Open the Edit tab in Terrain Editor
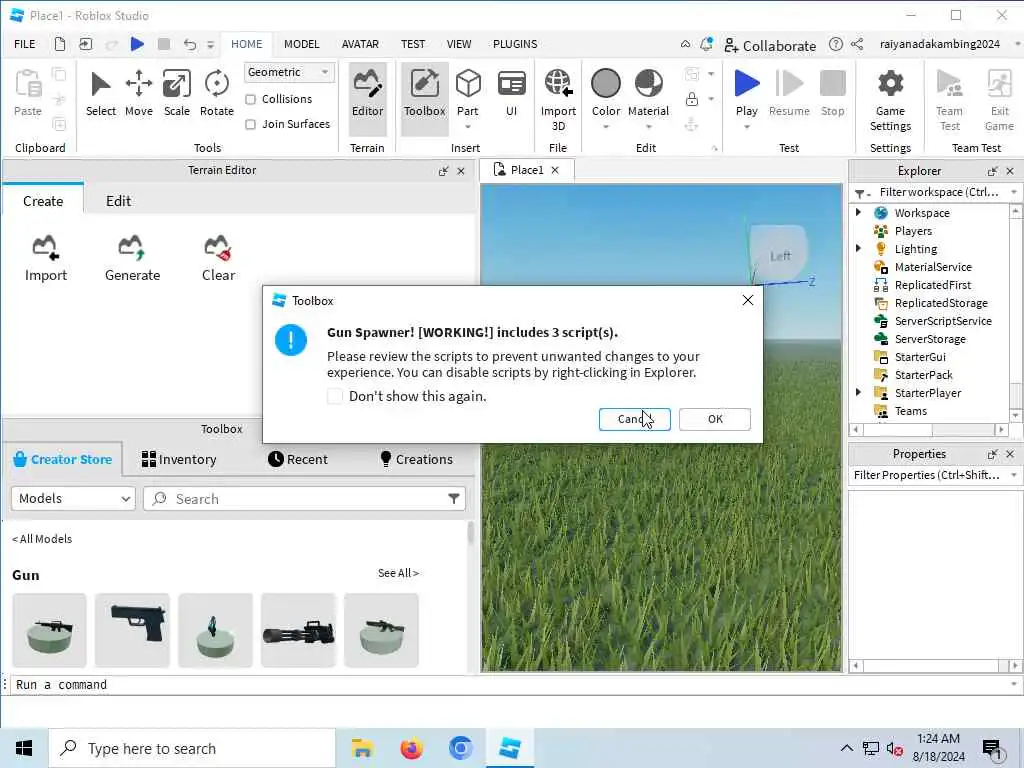1024x768 pixels. 118,200
